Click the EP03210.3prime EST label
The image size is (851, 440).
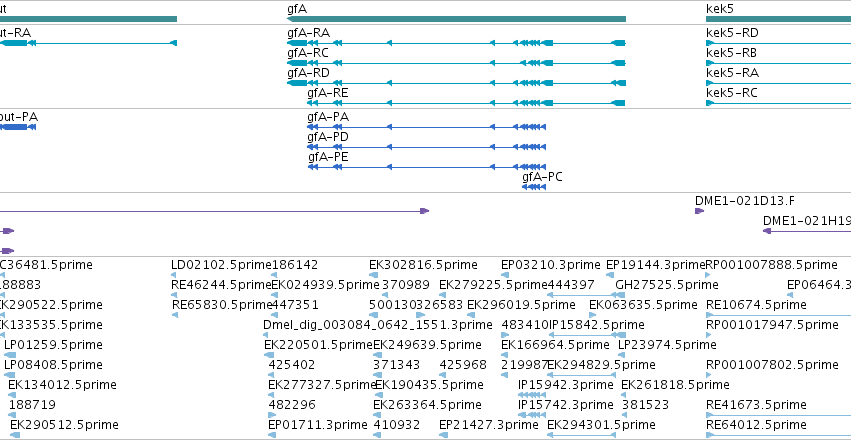point(551,265)
